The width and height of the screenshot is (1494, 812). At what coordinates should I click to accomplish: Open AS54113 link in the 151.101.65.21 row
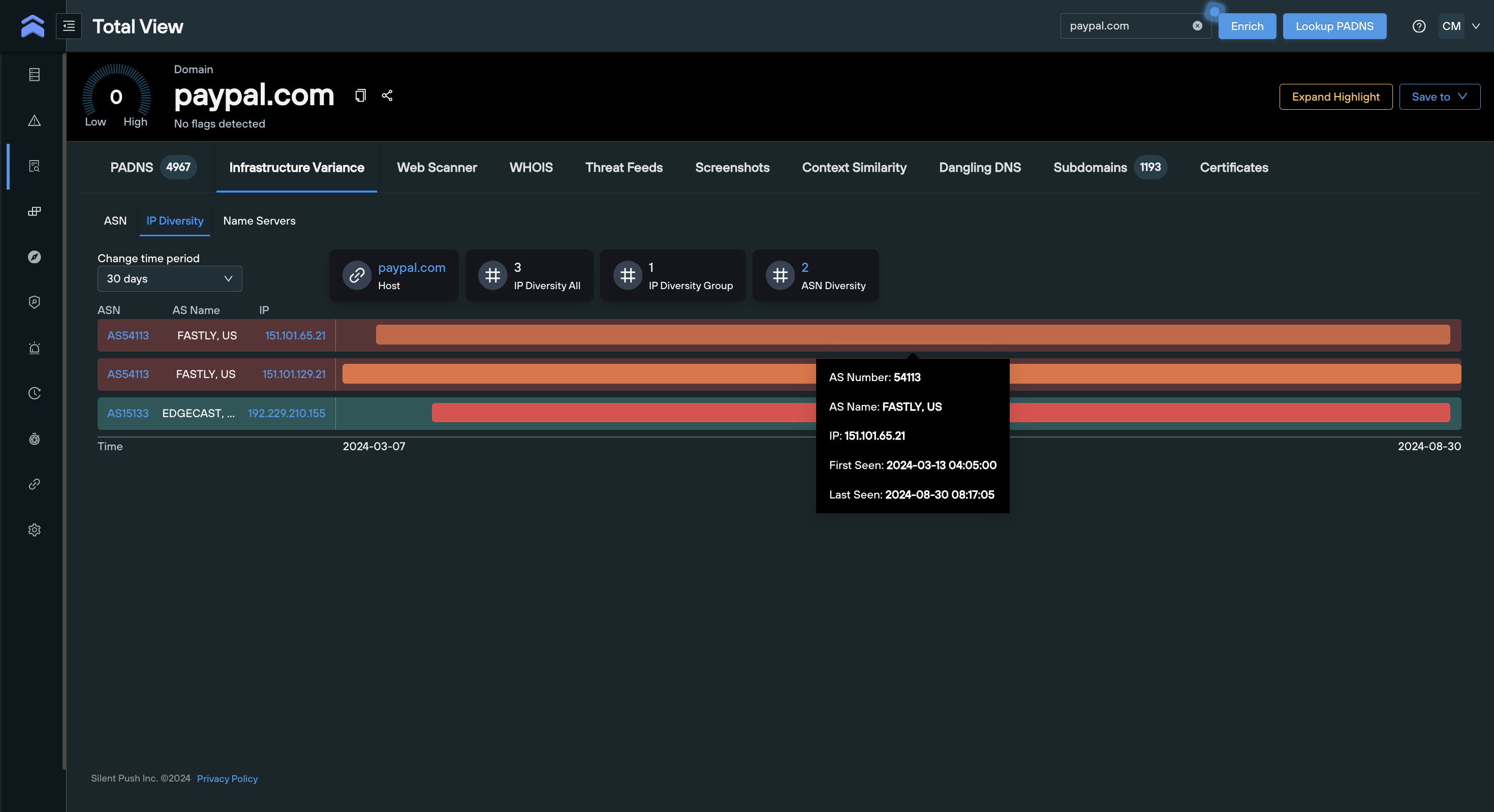tap(128, 335)
